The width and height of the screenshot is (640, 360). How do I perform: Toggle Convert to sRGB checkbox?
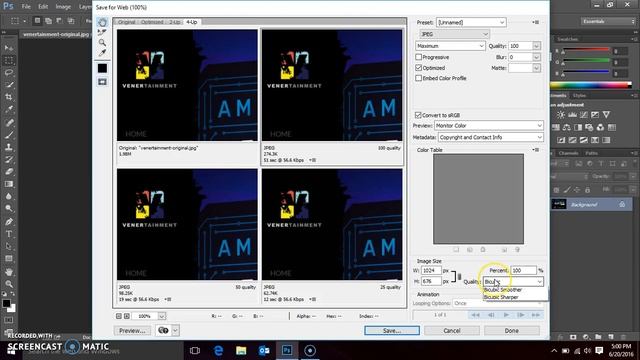[418, 115]
